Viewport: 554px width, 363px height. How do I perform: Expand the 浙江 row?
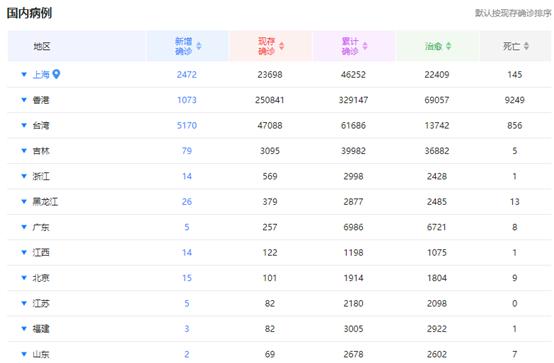click(24, 176)
